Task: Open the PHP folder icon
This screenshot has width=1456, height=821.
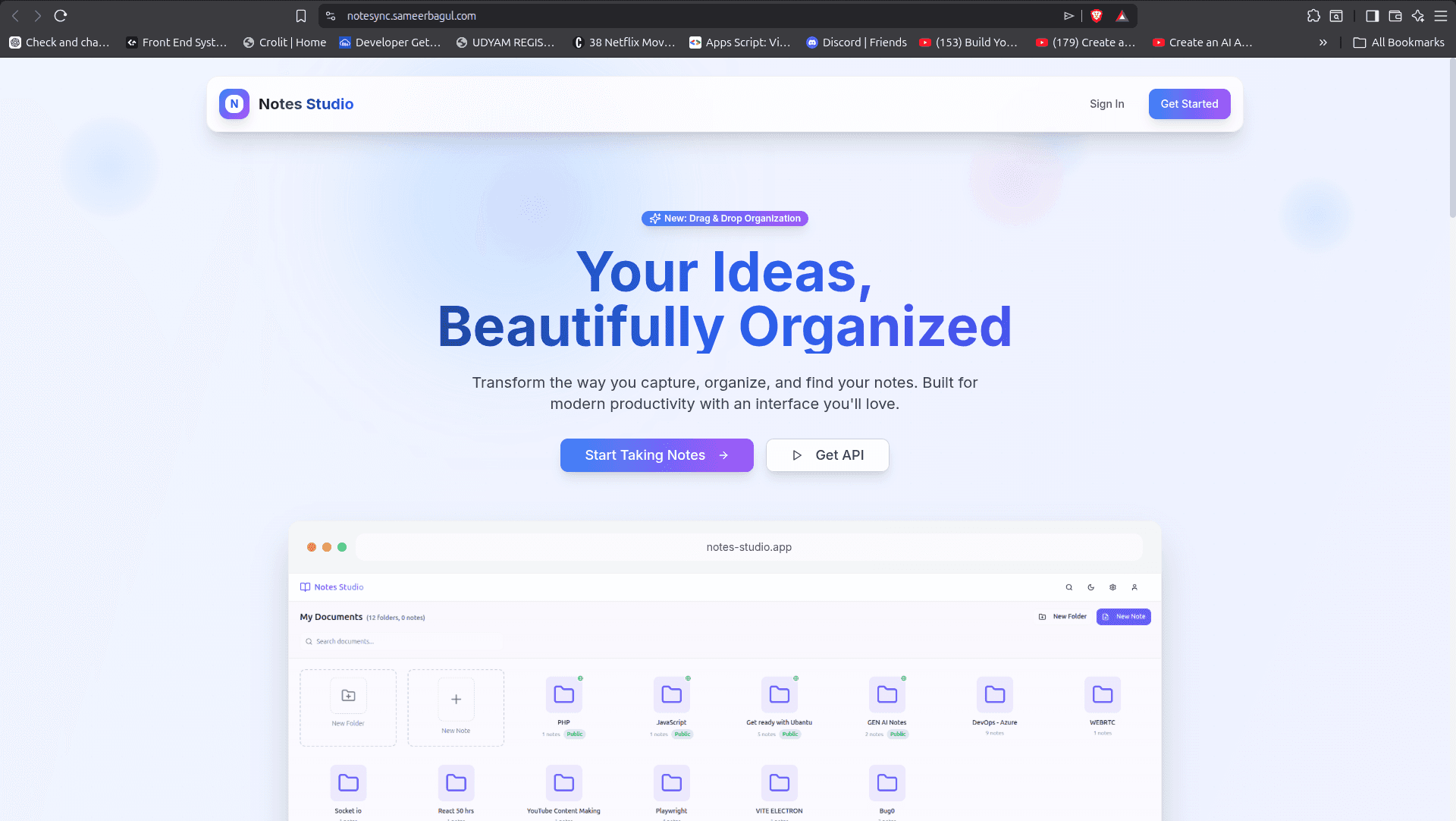Action: (x=563, y=694)
